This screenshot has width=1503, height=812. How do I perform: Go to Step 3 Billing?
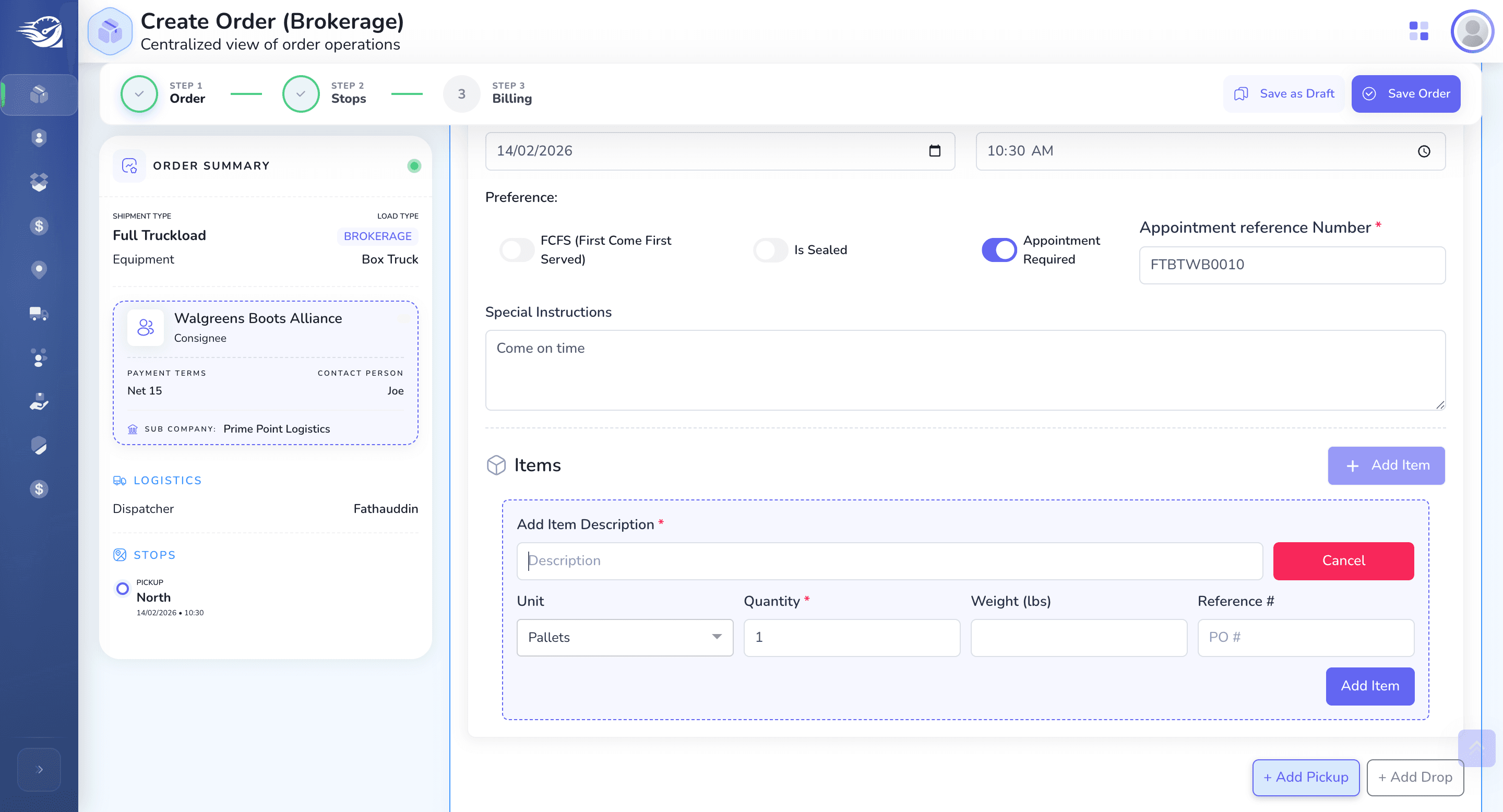coord(488,93)
